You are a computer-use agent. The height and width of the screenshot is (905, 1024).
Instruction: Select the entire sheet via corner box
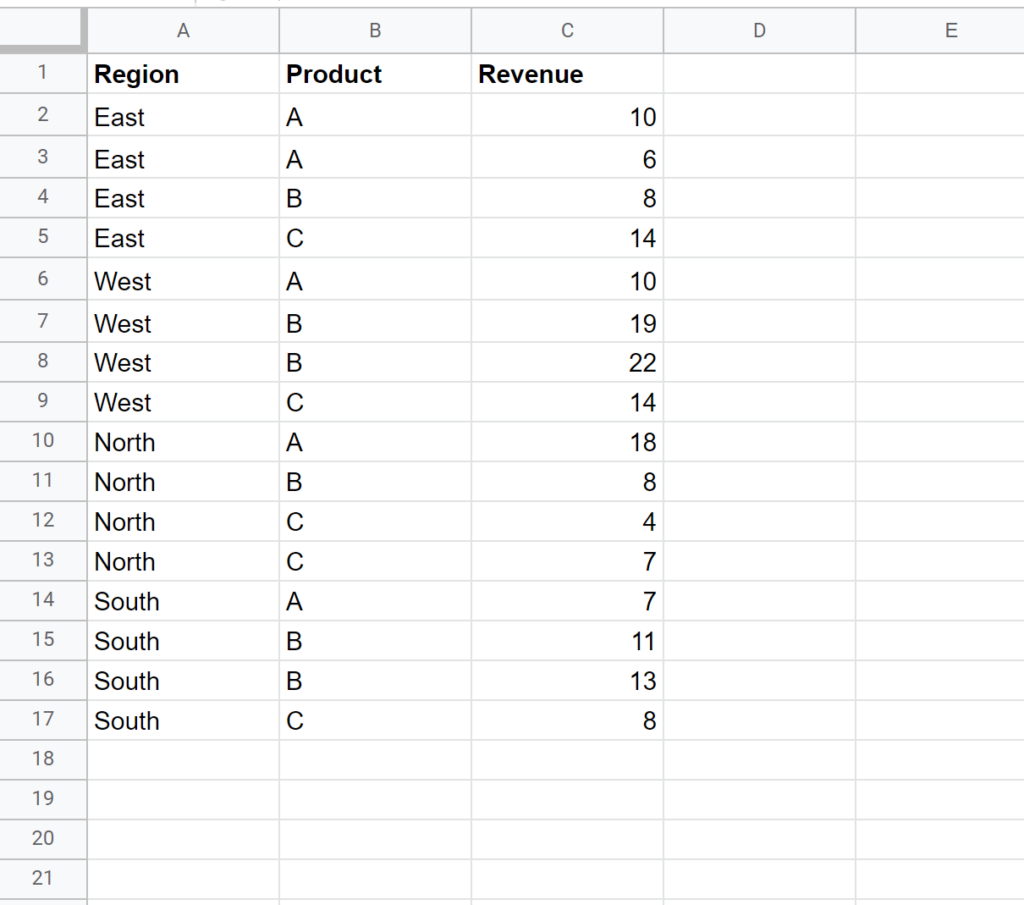pyautogui.click(x=44, y=31)
